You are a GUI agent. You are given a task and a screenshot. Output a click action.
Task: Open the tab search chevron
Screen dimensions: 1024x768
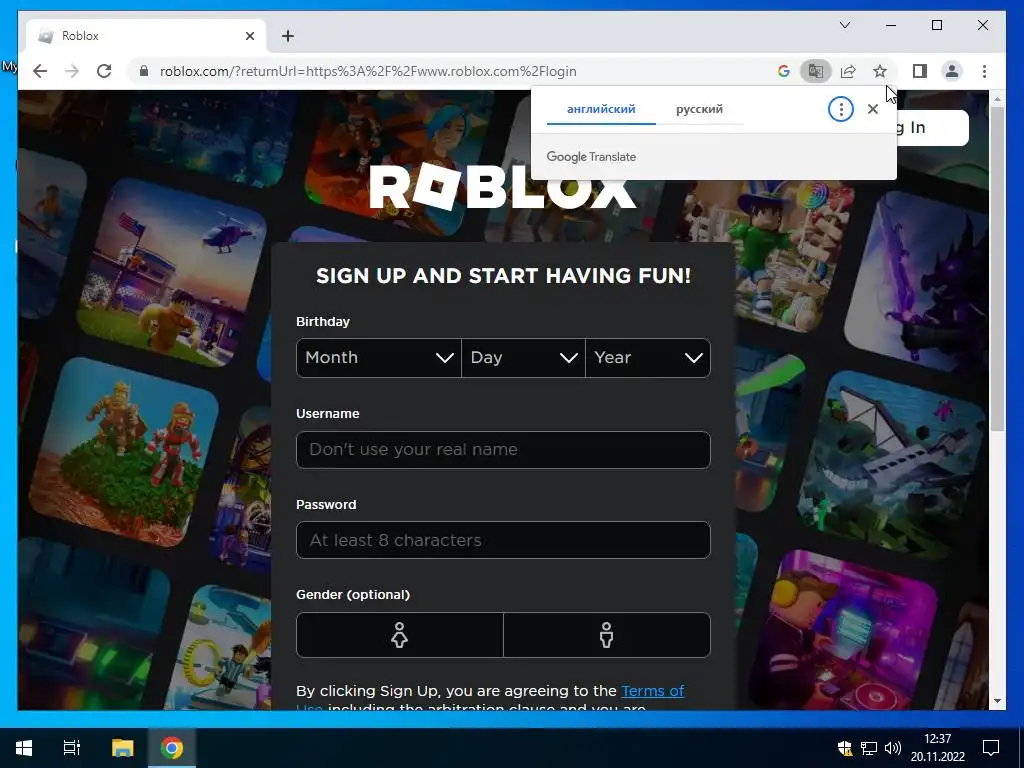(x=844, y=25)
